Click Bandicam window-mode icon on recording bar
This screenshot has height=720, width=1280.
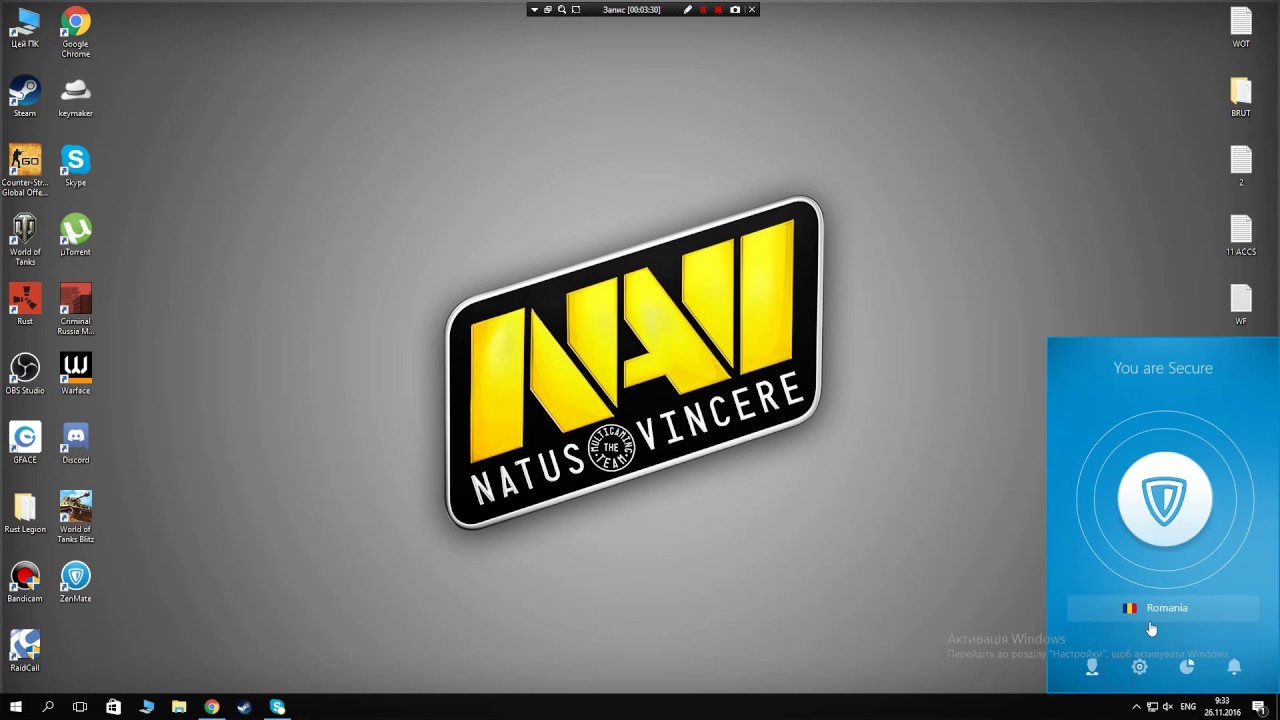point(547,10)
